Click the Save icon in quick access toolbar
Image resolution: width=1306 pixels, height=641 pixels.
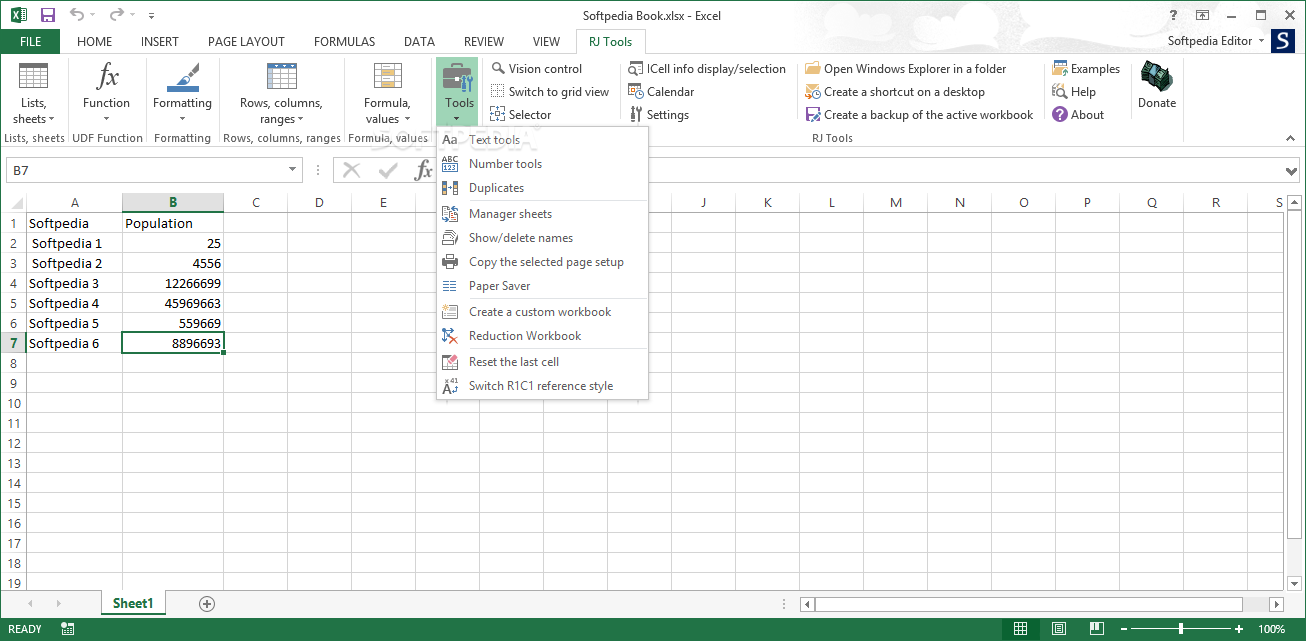coord(48,15)
